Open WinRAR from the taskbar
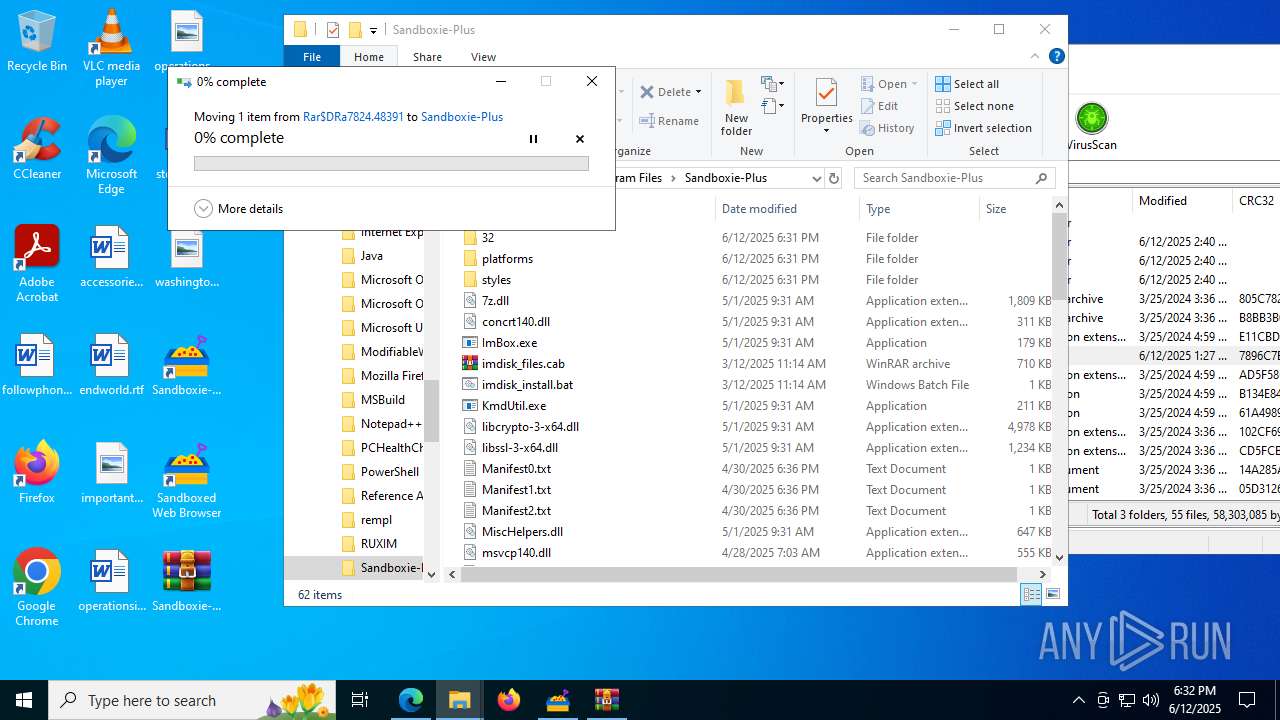Viewport: 1280px width, 720px height. coord(607,700)
